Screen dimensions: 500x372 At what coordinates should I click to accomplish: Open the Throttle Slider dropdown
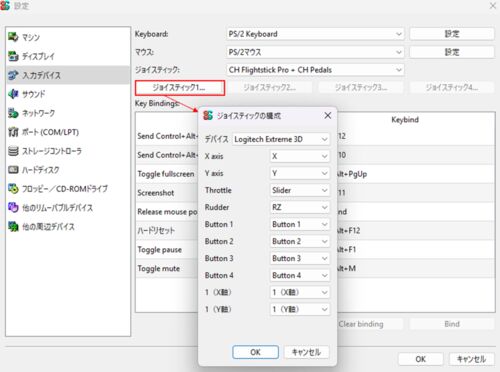[x=300, y=190]
